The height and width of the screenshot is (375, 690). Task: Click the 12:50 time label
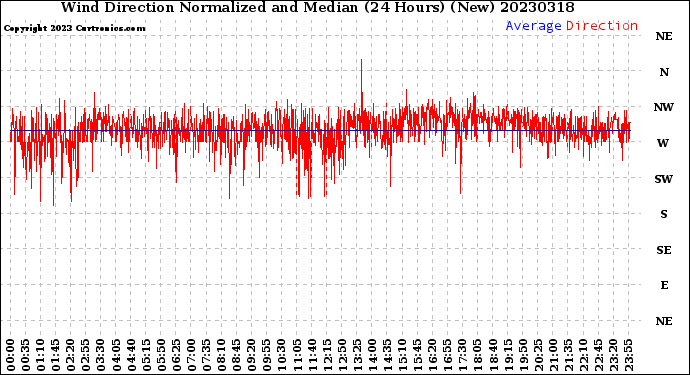point(342,355)
